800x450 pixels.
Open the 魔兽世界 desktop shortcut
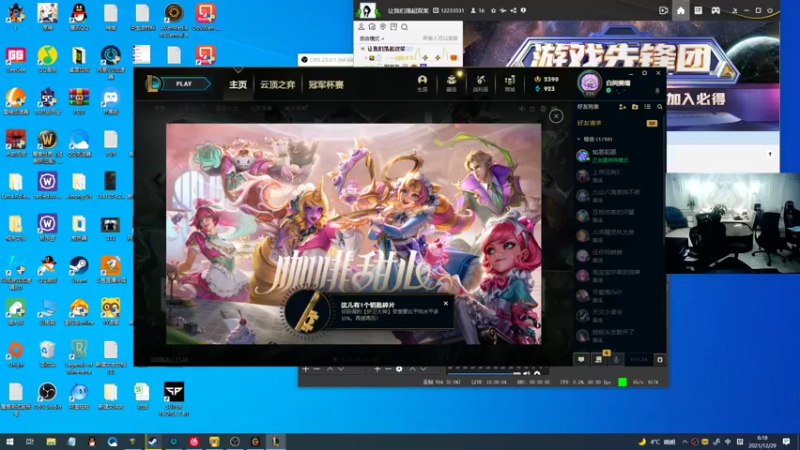click(47, 147)
